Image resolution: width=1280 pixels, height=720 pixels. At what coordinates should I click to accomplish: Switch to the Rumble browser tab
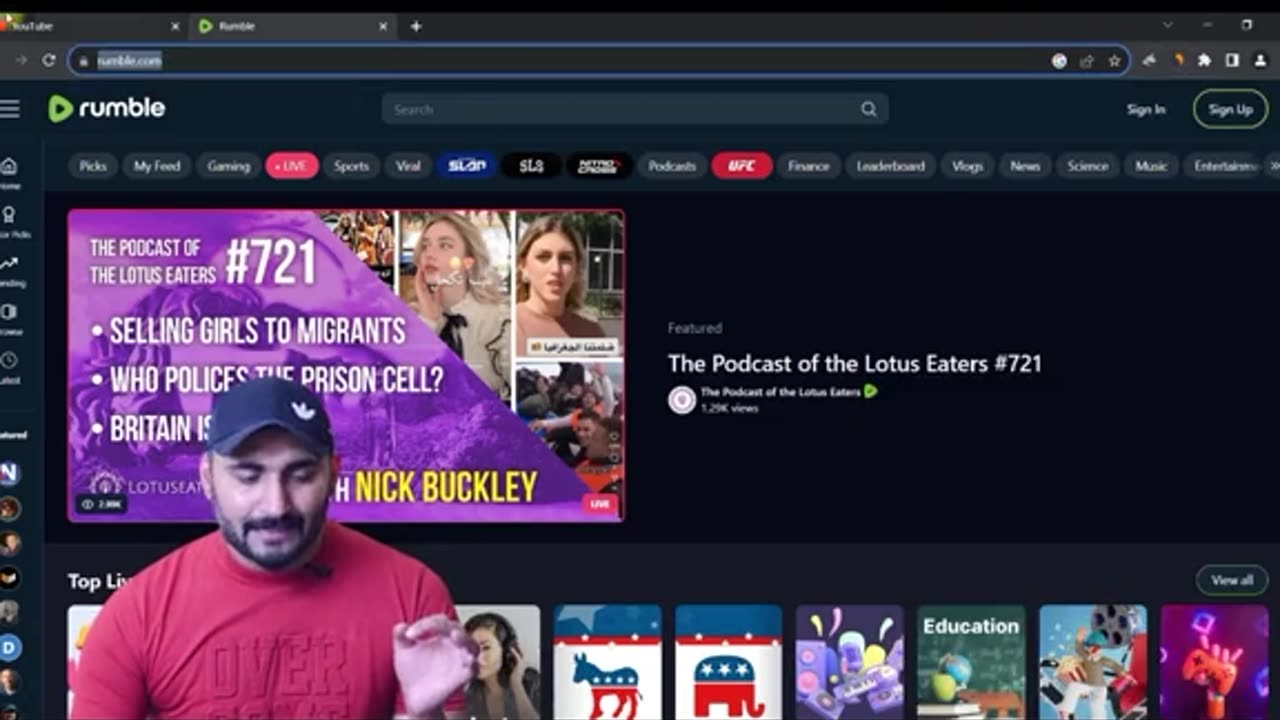coord(292,26)
